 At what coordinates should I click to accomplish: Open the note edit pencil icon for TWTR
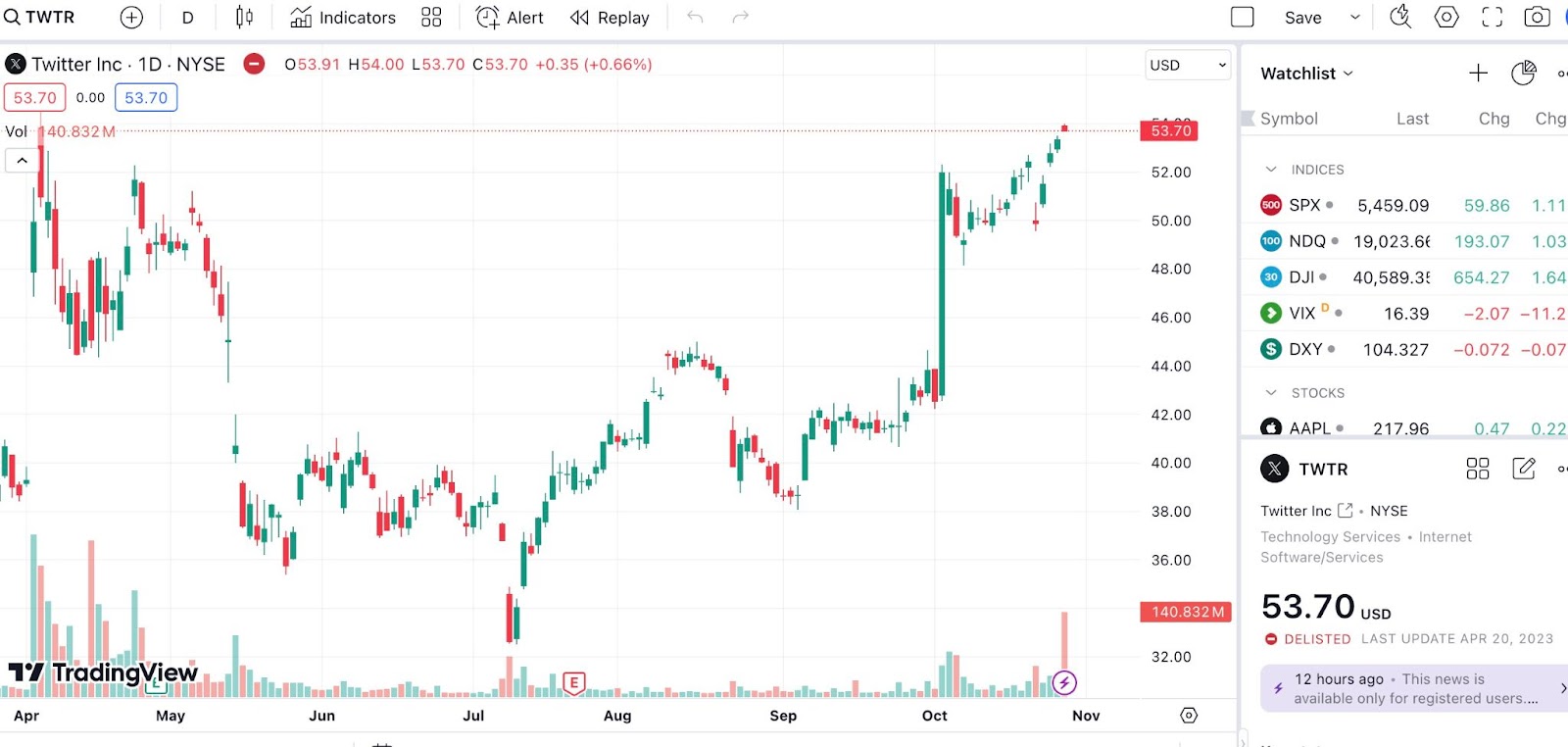point(1523,469)
